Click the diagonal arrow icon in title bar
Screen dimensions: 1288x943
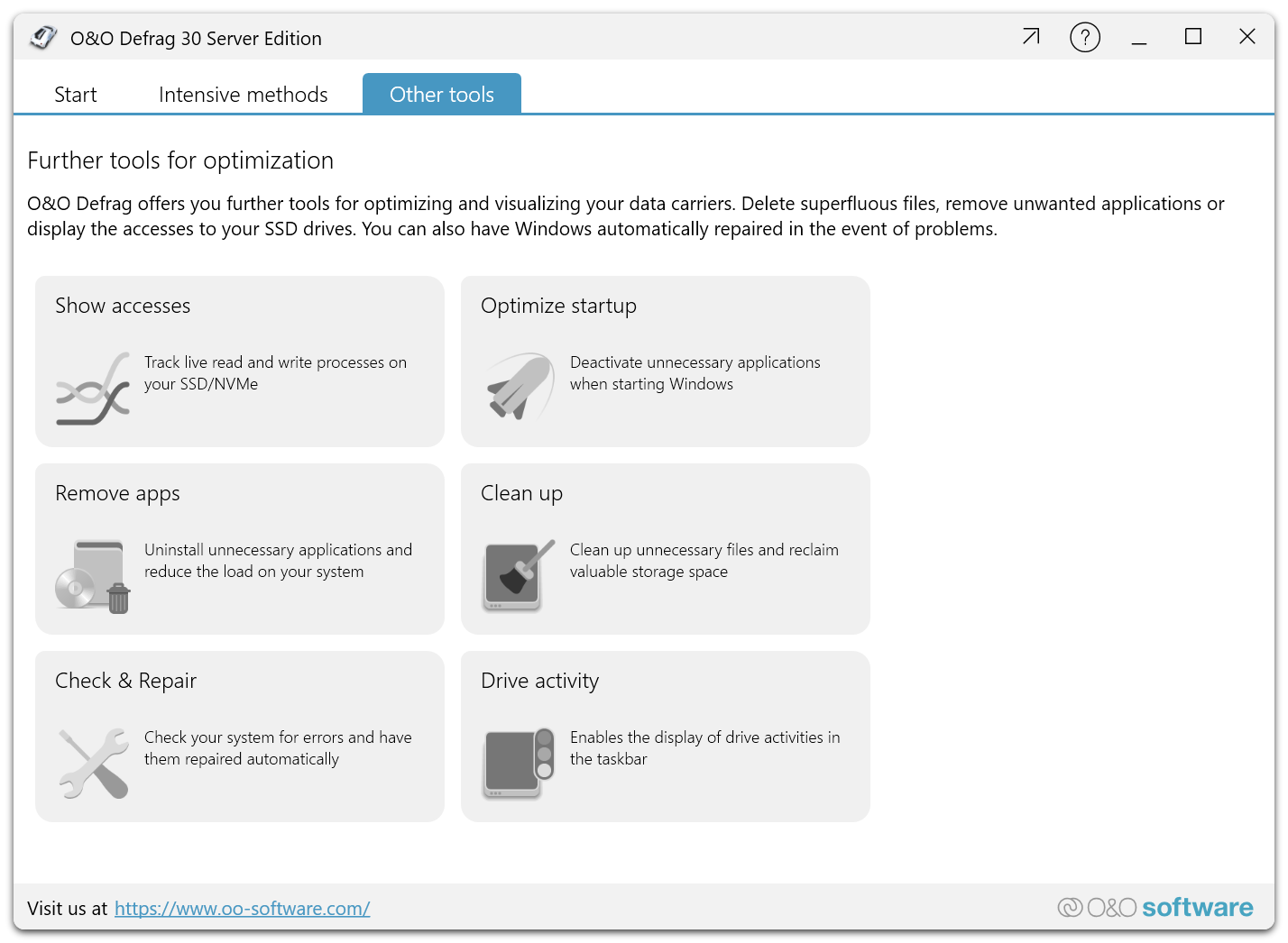[1031, 37]
